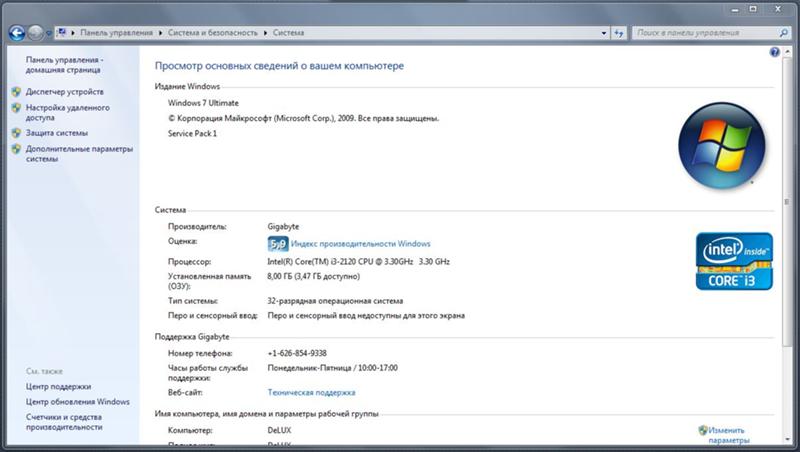
Task: Select 32-разрядная операционная система text
Action: (x=335, y=301)
